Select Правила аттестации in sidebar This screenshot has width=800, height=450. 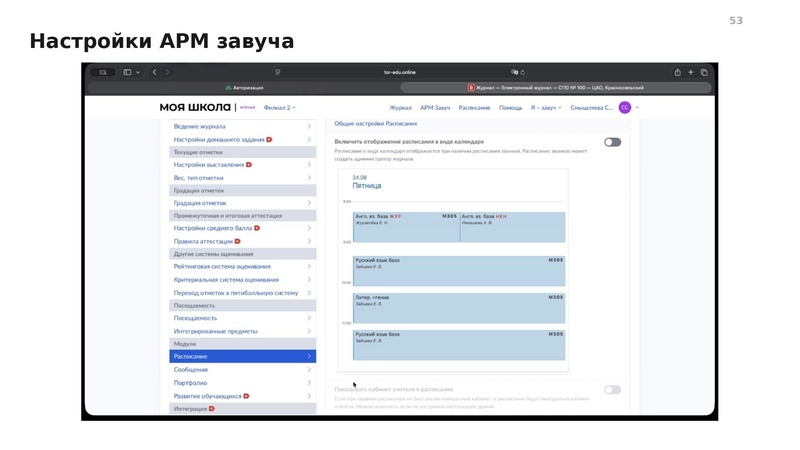tap(242, 241)
